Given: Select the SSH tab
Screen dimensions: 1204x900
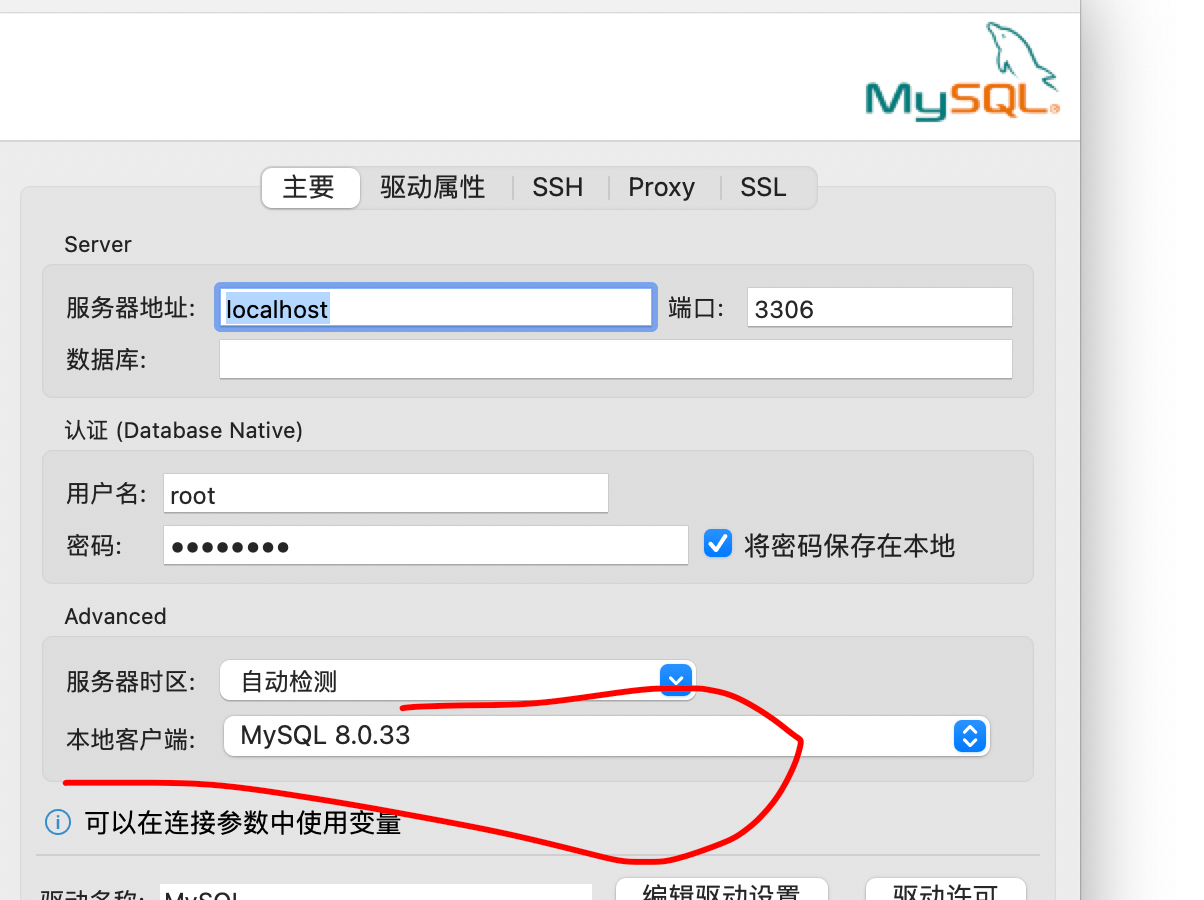Looking at the screenshot, I should click(x=557, y=188).
